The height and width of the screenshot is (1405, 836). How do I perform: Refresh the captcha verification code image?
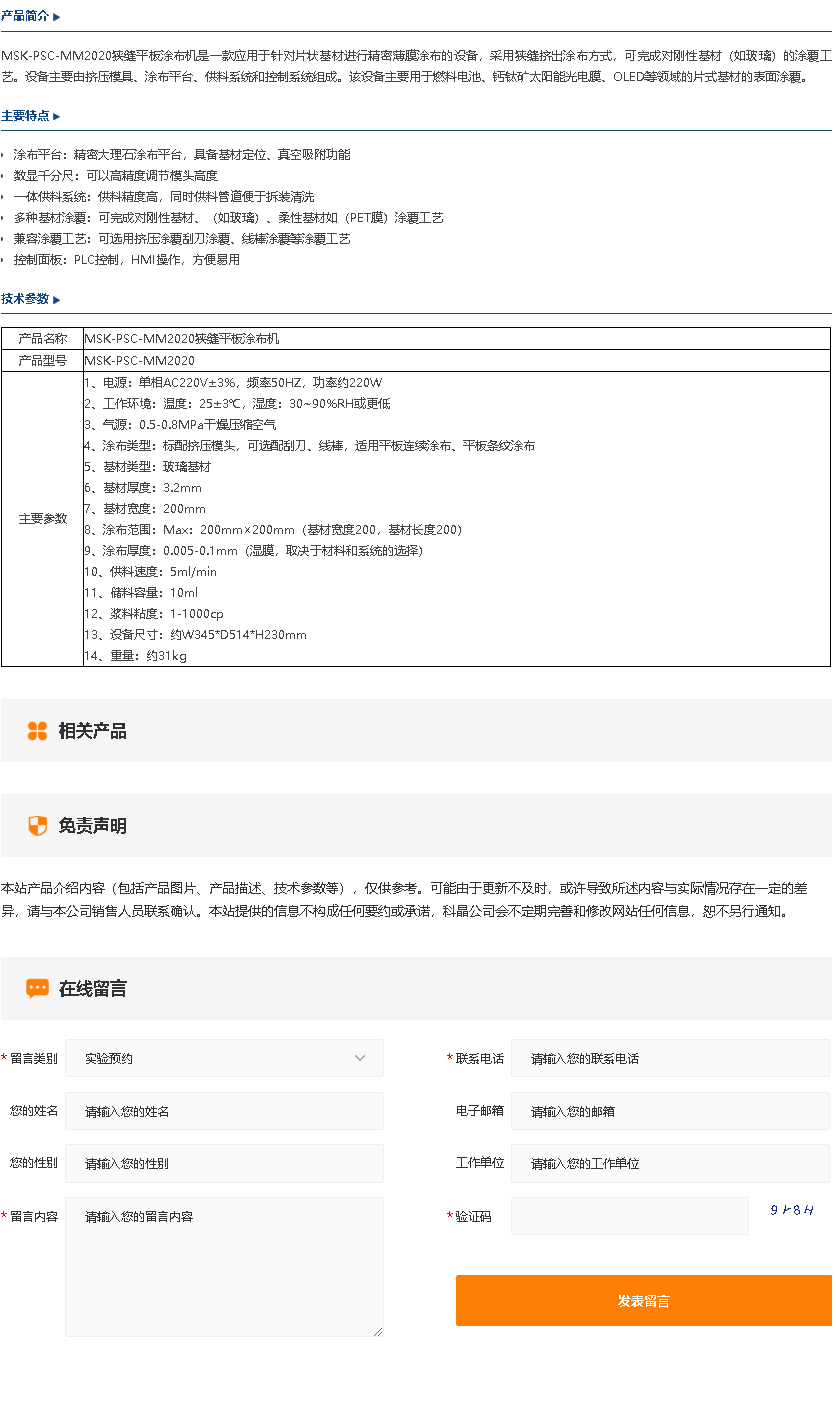coord(792,1211)
